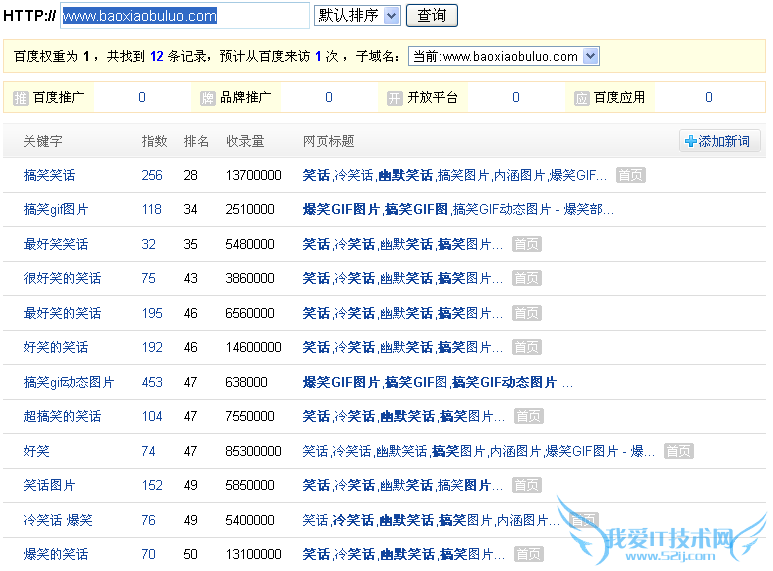Click 收录量 value 638000
Viewport: 773px width, 571px height.
pyautogui.click(x=246, y=382)
